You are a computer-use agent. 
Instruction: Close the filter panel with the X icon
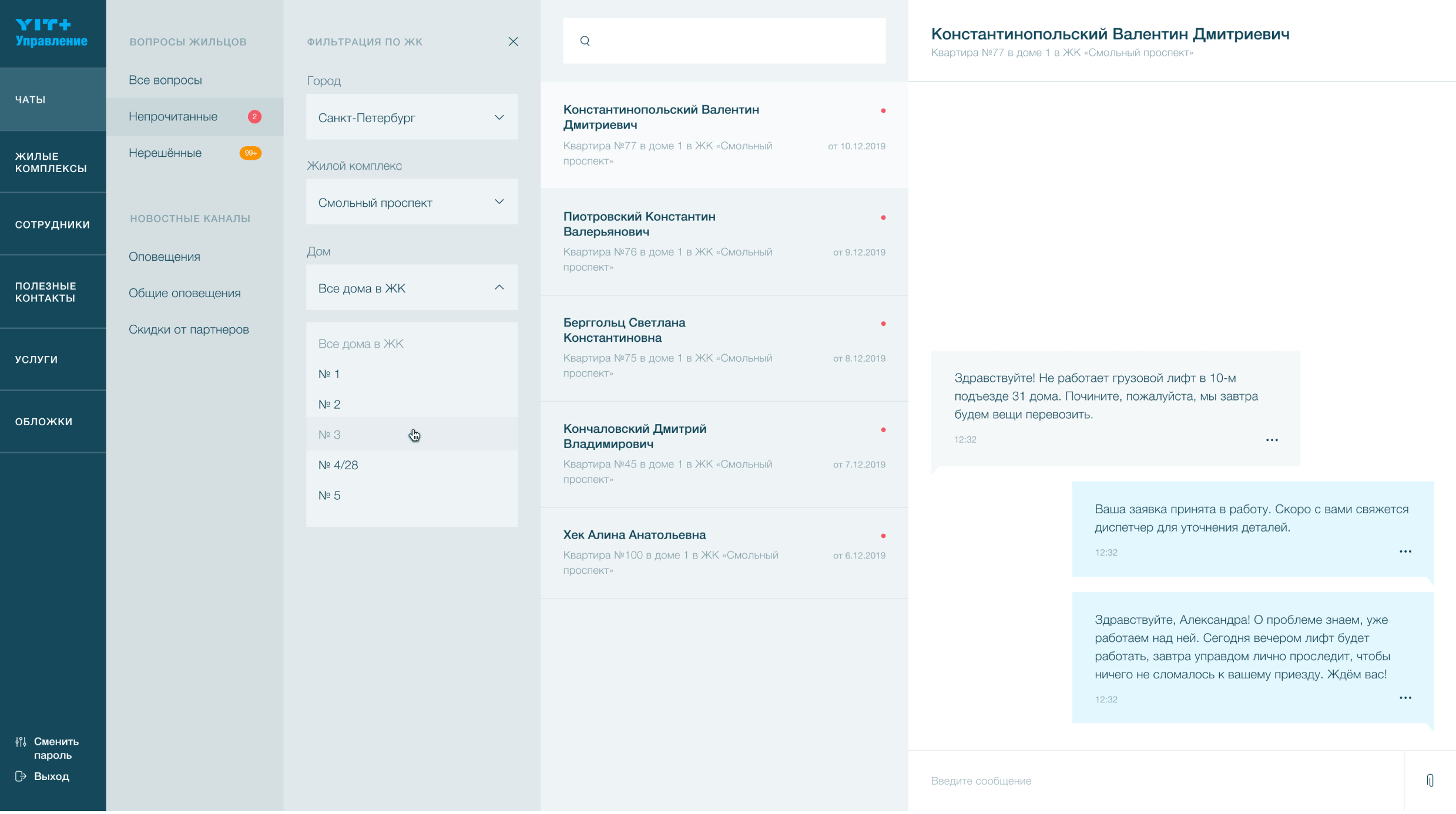click(x=513, y=42)
